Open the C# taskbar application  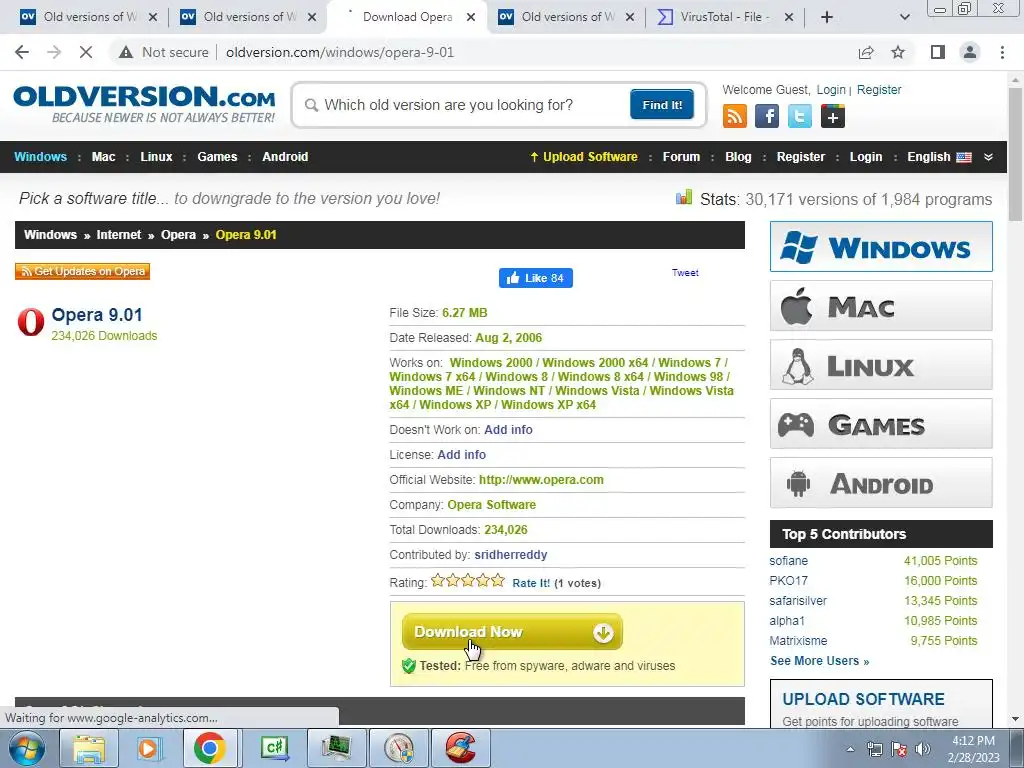pyautogui.click(x=274, y=748)
